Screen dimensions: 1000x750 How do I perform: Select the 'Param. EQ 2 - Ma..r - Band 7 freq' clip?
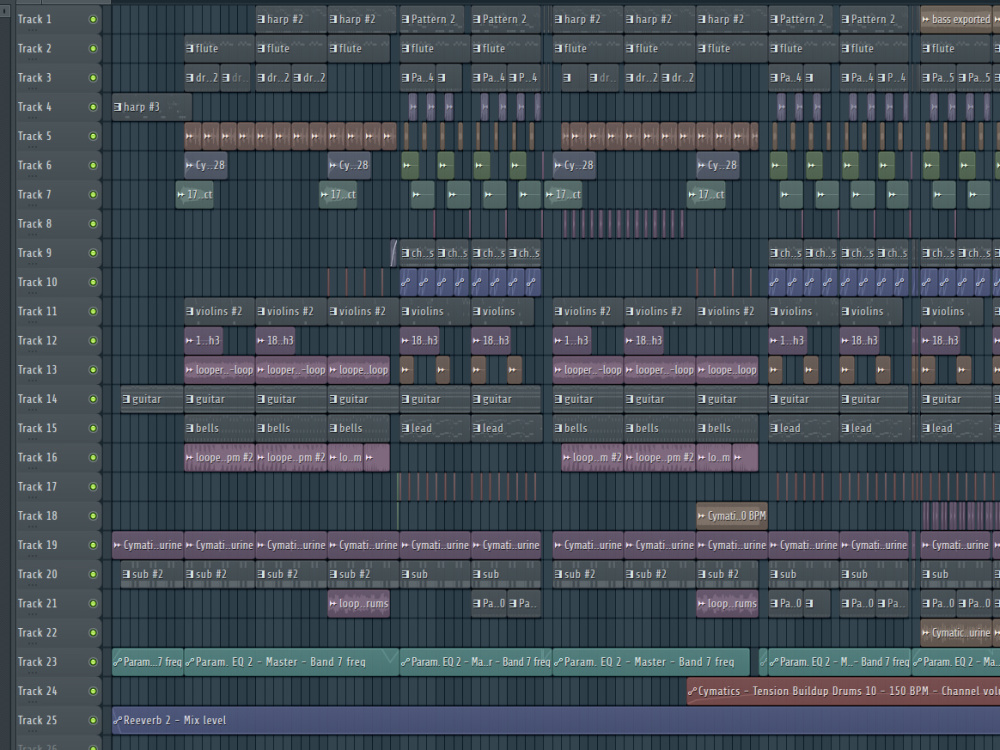(x=476, y=662)
